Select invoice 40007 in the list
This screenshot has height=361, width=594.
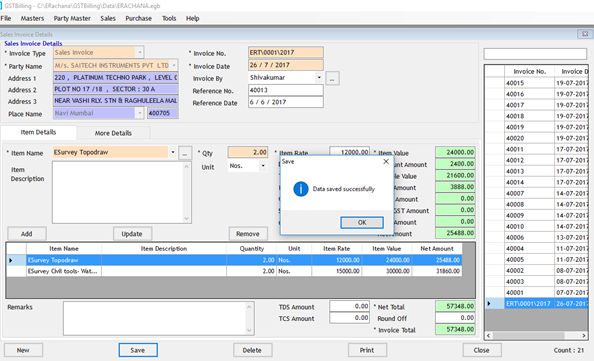(x=536, y=193)
